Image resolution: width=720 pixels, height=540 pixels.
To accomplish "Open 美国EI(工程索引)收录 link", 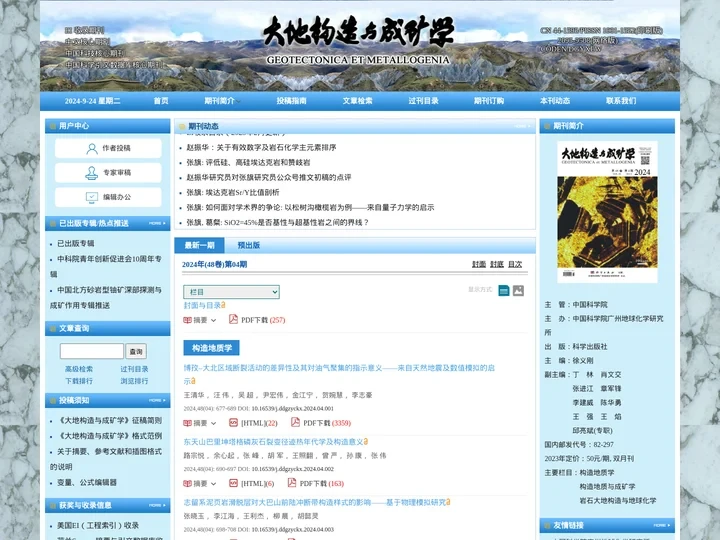I will pos(98,525).
